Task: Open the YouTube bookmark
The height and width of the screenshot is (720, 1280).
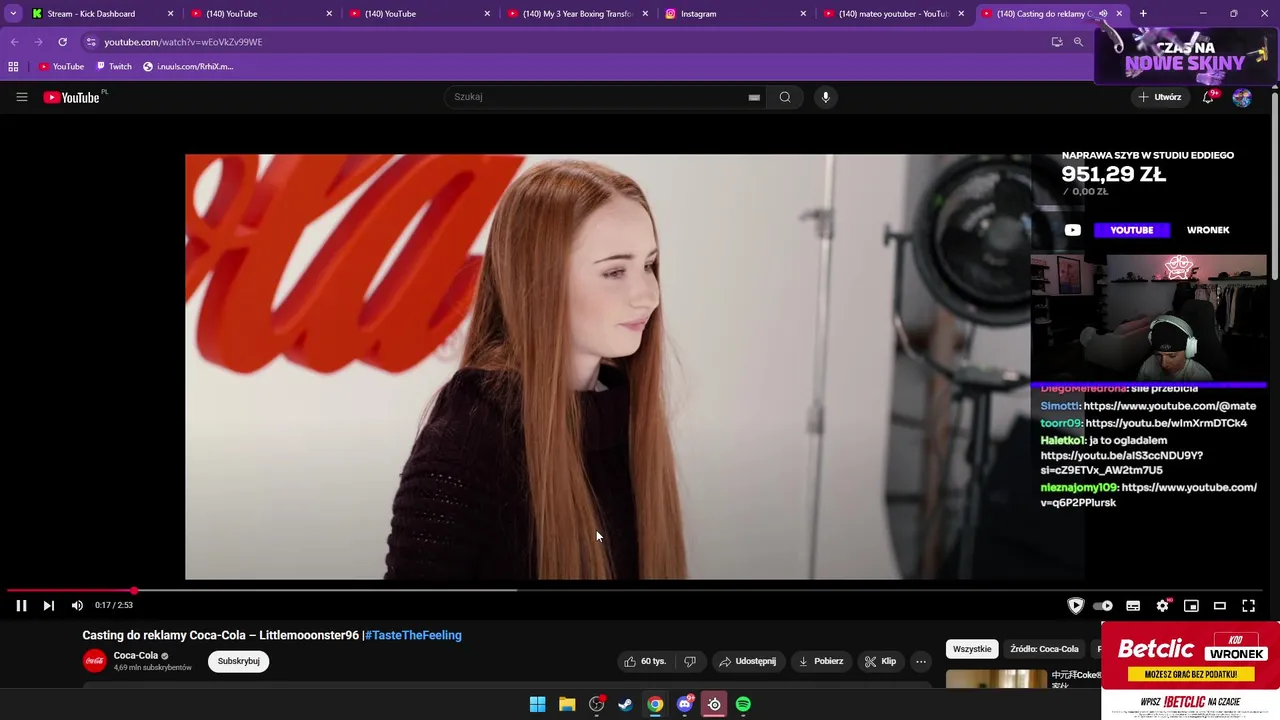Action: (x=61, y=67)
